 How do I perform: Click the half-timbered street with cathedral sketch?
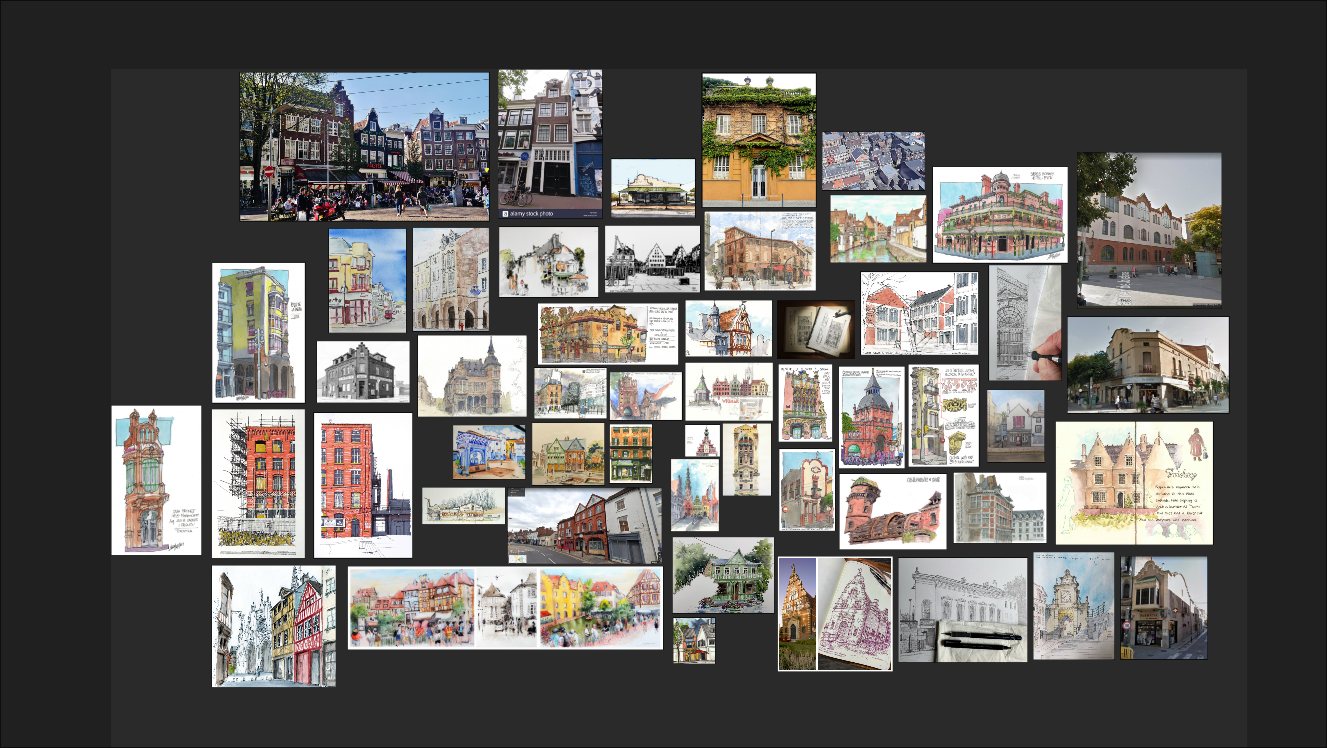tap(273, 626)
